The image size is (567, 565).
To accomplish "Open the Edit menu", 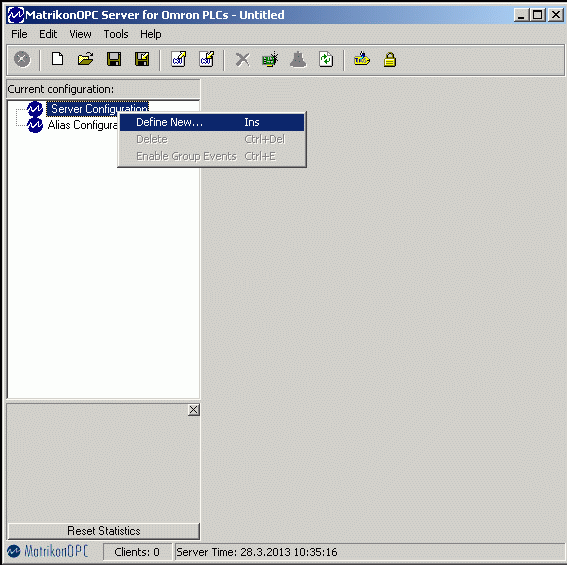I will click(48, 34).
